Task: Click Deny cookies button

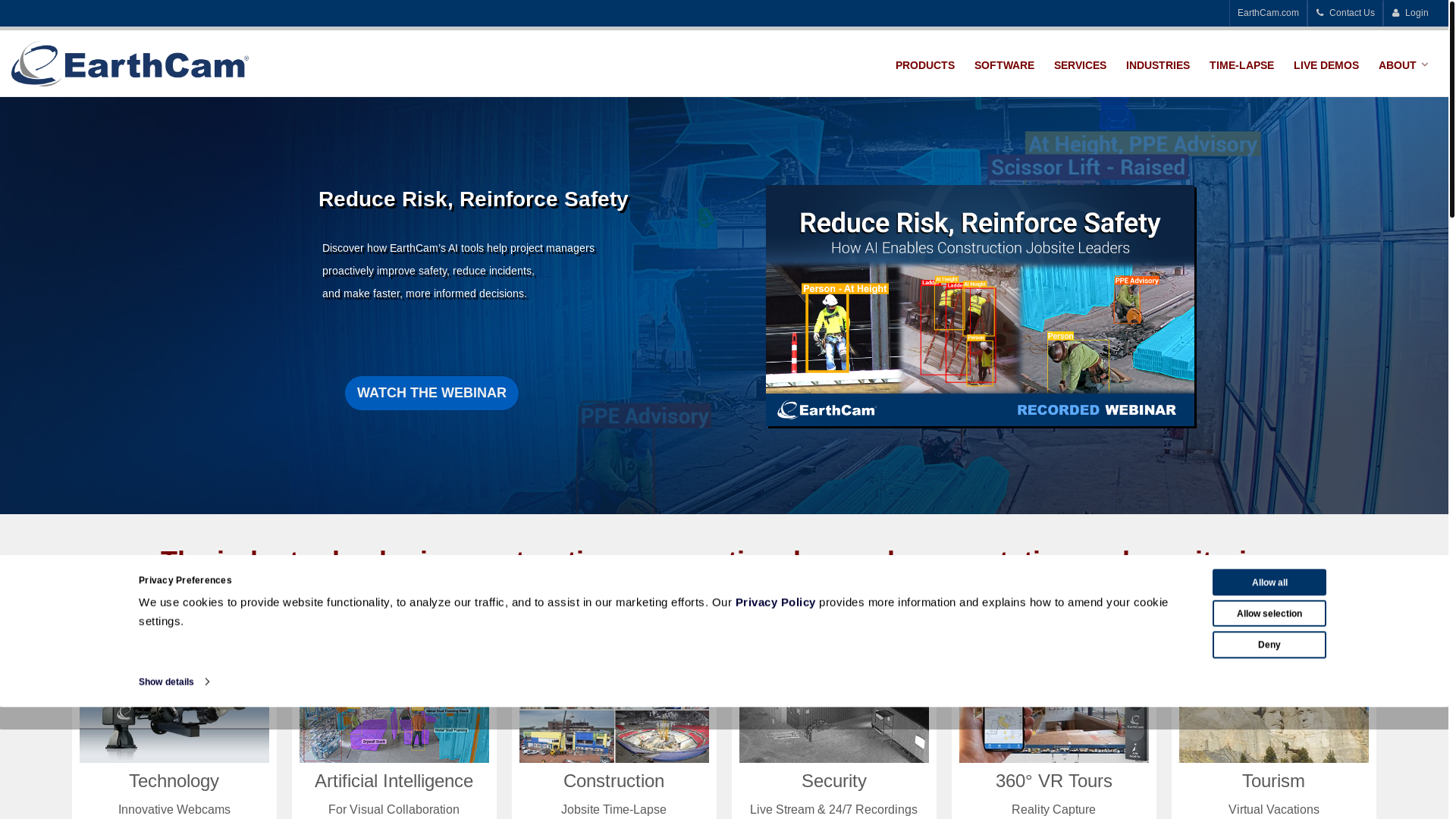Action: [x=1269, y=645]
